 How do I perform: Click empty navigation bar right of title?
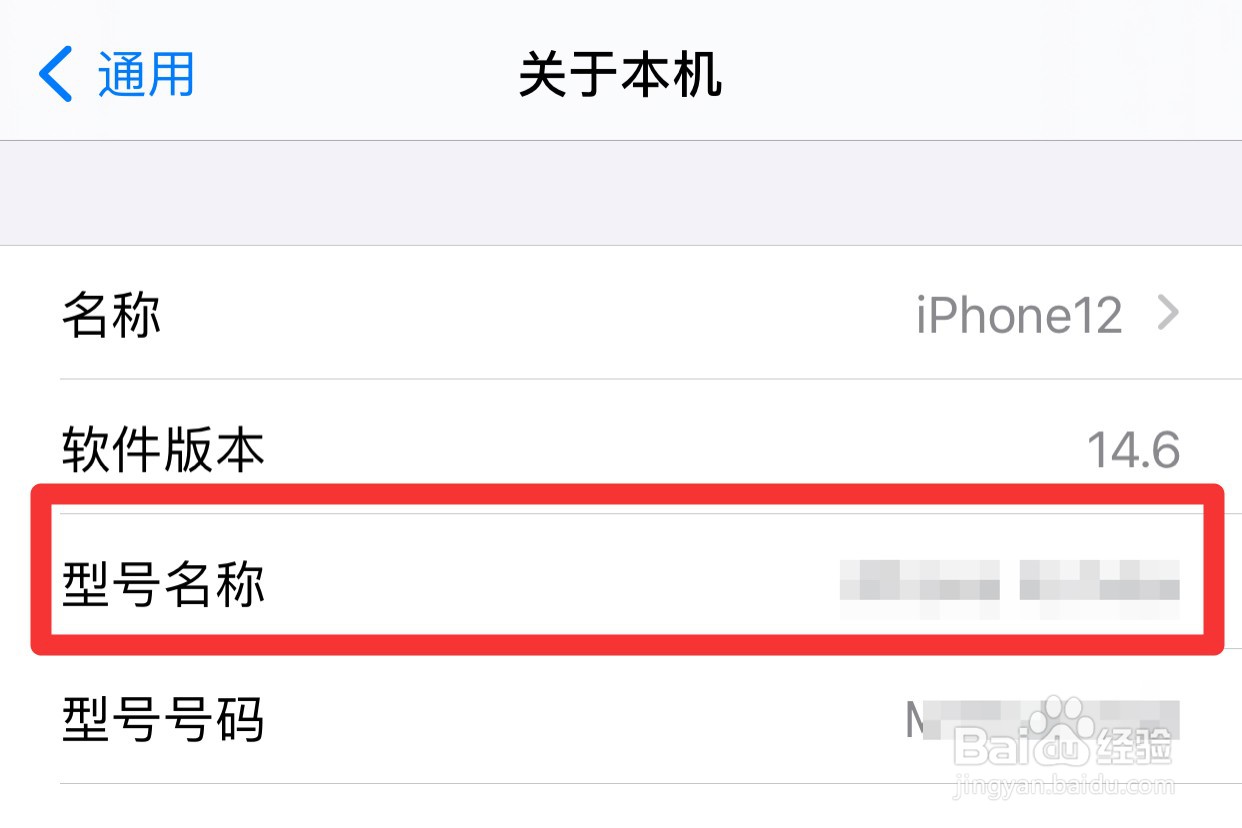click(x=980, y=75)
